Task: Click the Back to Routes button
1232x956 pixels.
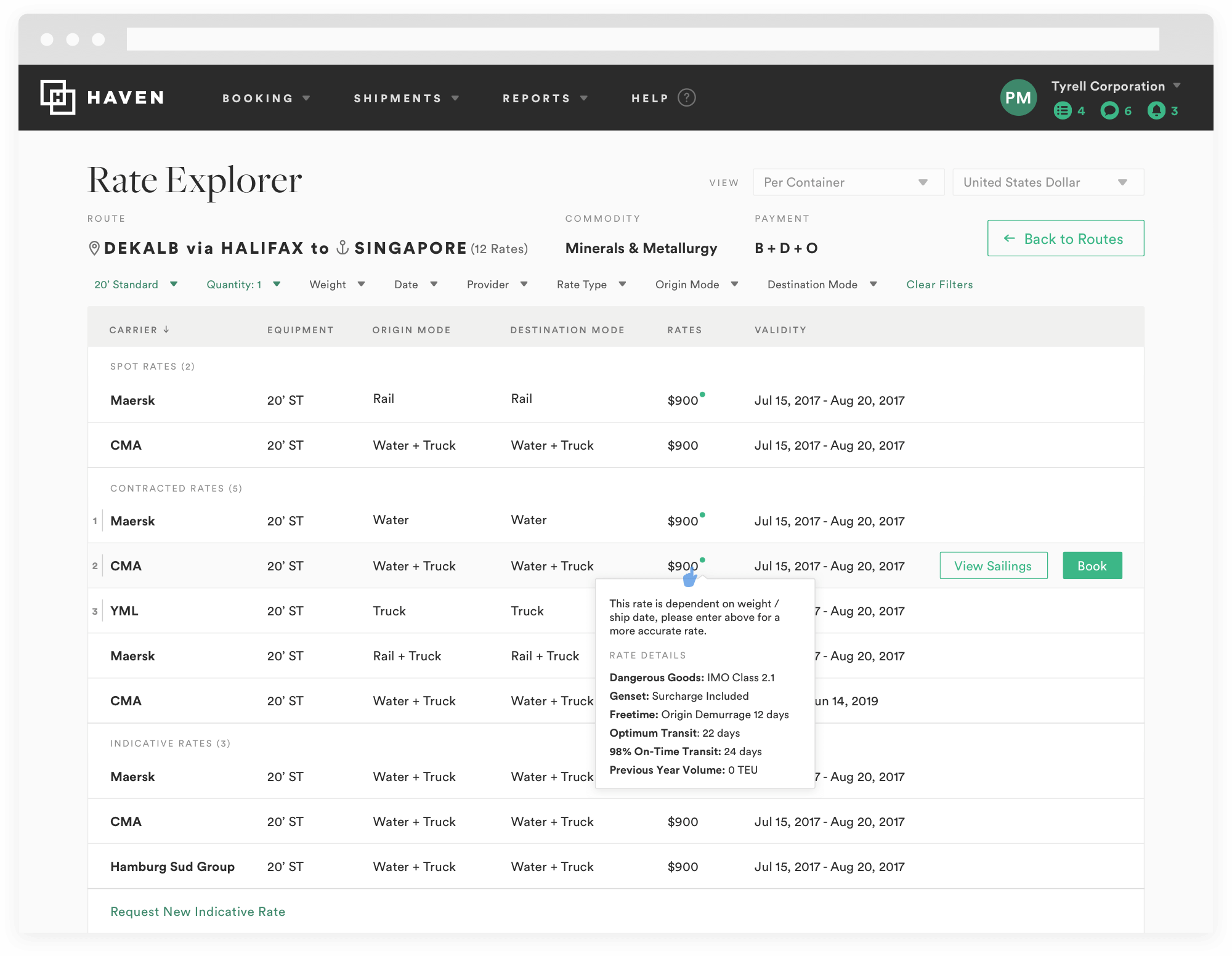Action: pyautogui.click(x=1066, y=238)
